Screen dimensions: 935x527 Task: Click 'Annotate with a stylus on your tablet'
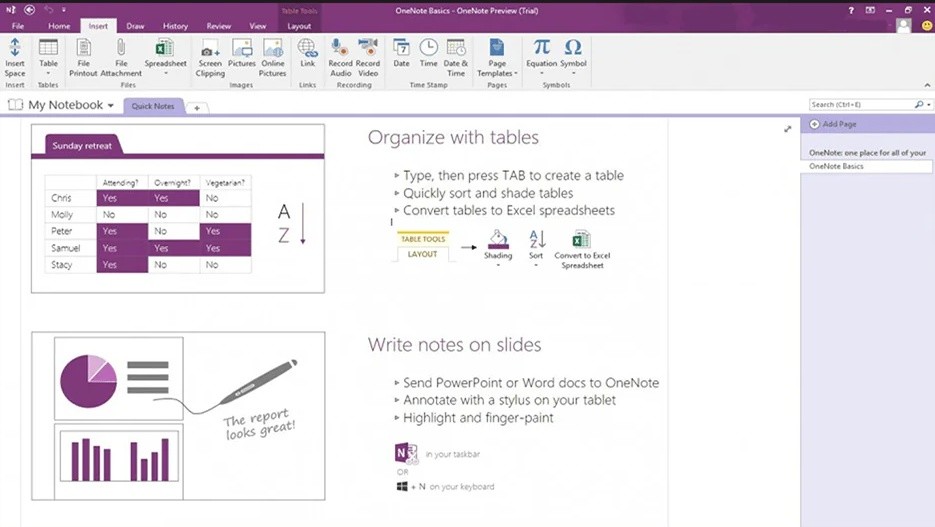coord(509,400)
